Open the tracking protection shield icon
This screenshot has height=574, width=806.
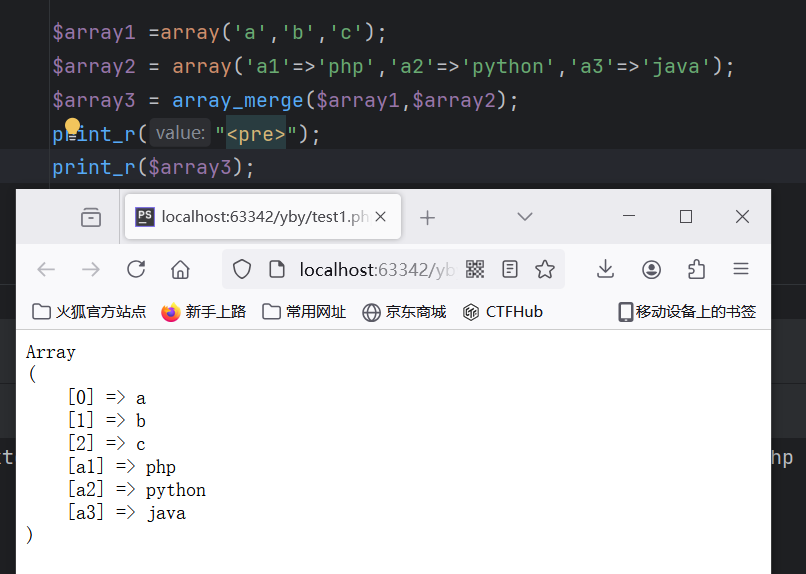tap(242, 269)
